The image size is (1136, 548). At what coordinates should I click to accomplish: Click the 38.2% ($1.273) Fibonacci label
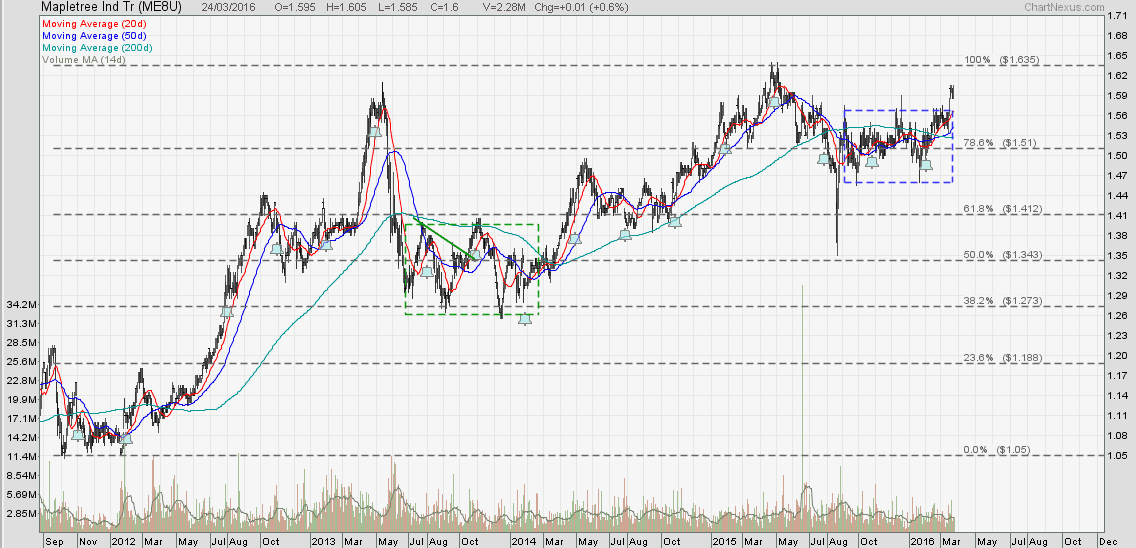pyautogui.click(x=1002, y=301)
